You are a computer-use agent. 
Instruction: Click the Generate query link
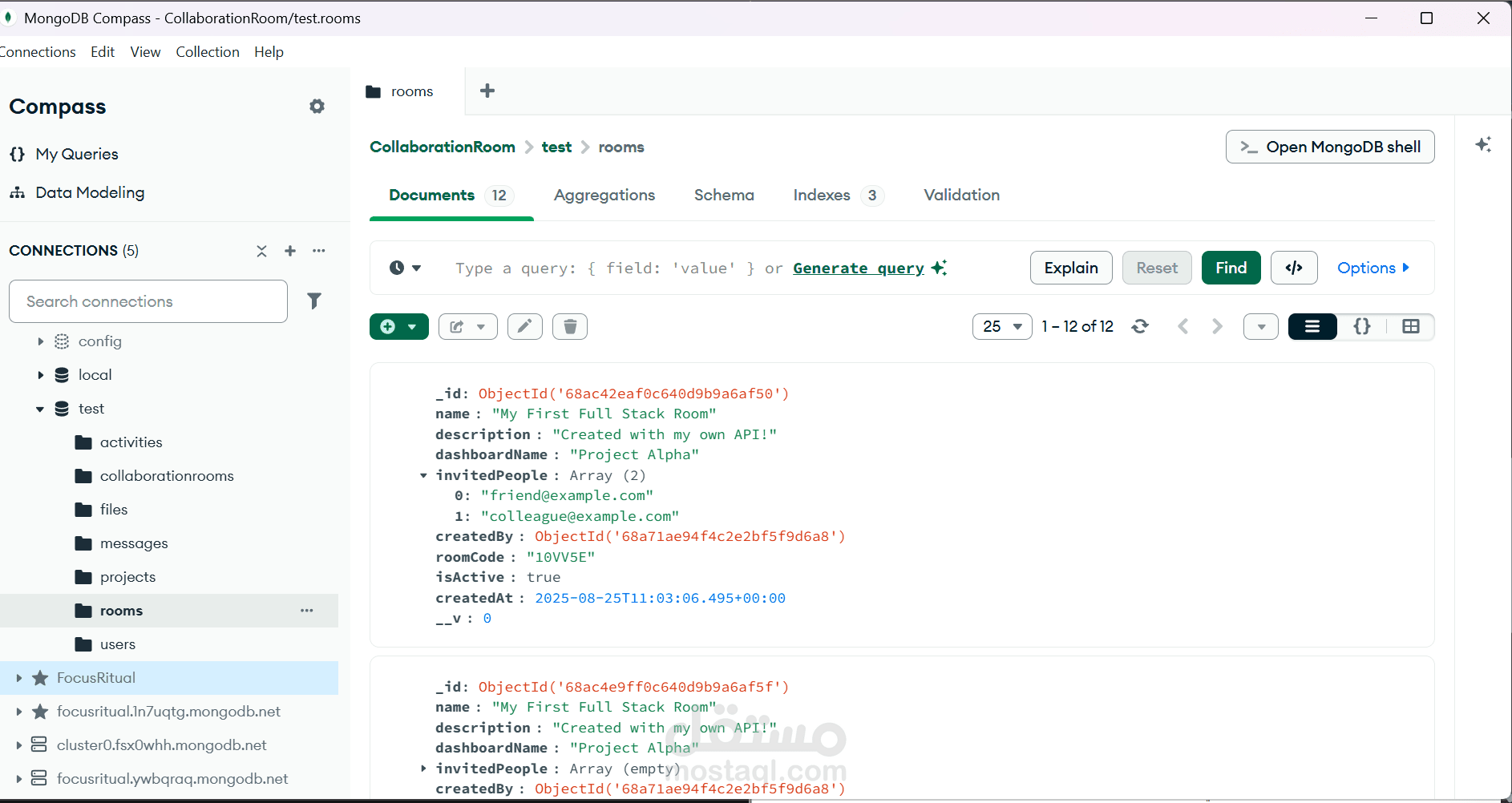(859, 268)
